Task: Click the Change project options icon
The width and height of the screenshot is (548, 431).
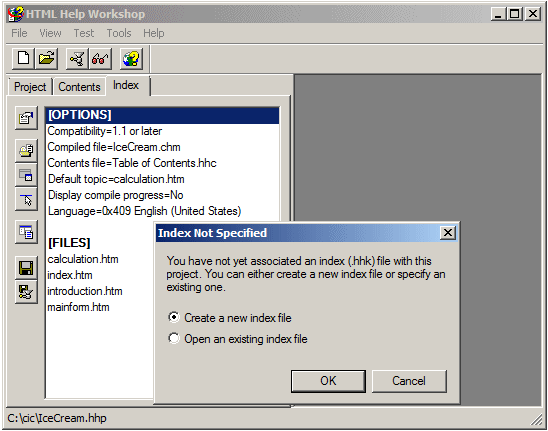Action: (26, 118)
